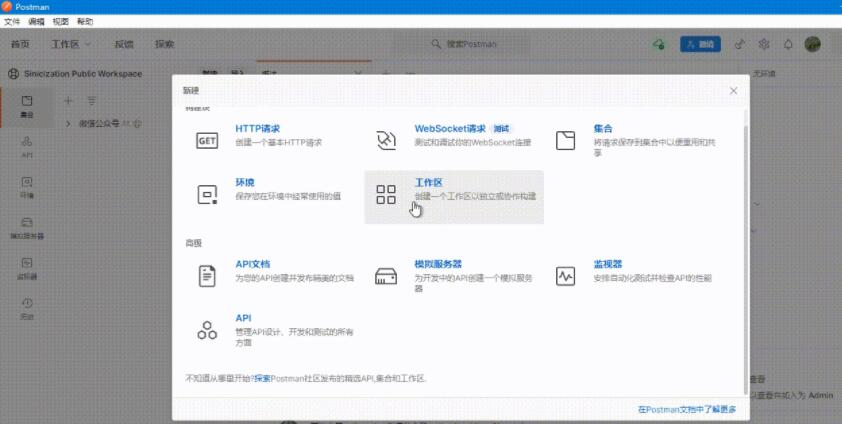This screenshot has height=424, width=842.
Task: Open the Environments (环境) sidebar icon
Action: coord(27,182)
